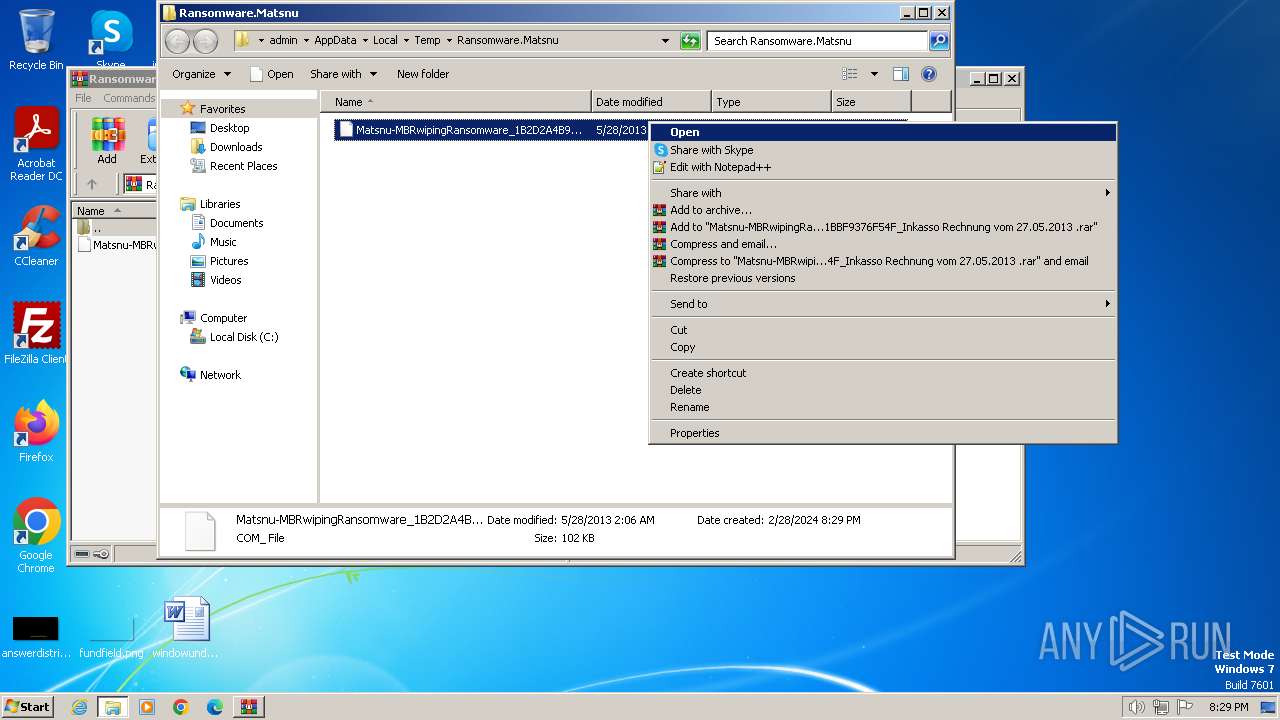The height and width of the screenshot is (720, 1280).
Task: Change view with the views icon
Action: pos(850,74)
